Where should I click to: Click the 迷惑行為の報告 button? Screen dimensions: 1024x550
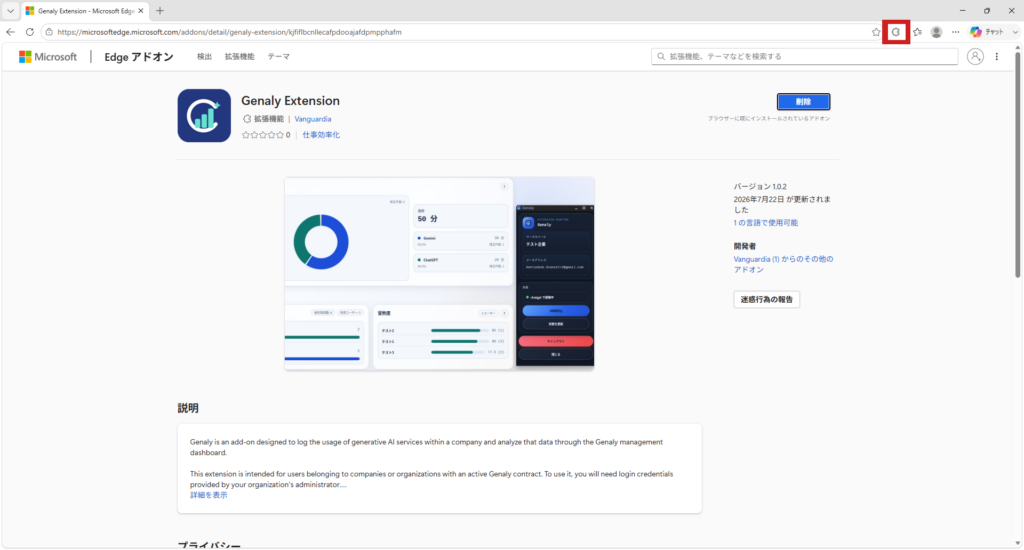(x=767, y=300)
